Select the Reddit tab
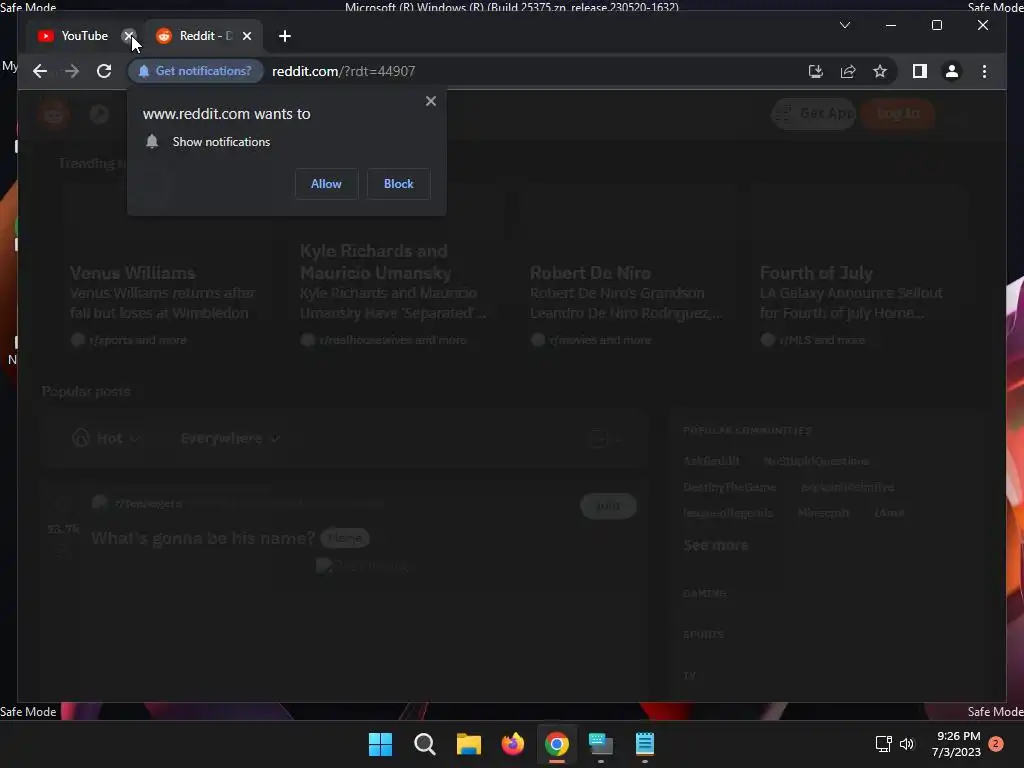The height and width of the screenshot is (768, 1024). (196, 36)
